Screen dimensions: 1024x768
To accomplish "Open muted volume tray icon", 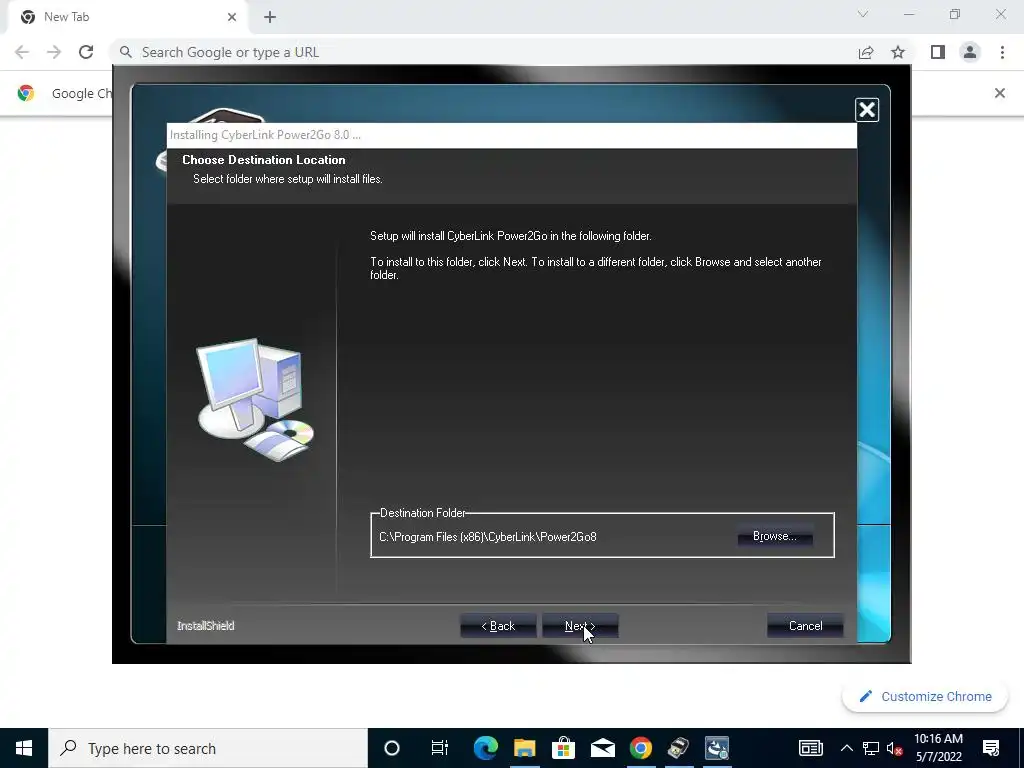I will tap(895, 748).
